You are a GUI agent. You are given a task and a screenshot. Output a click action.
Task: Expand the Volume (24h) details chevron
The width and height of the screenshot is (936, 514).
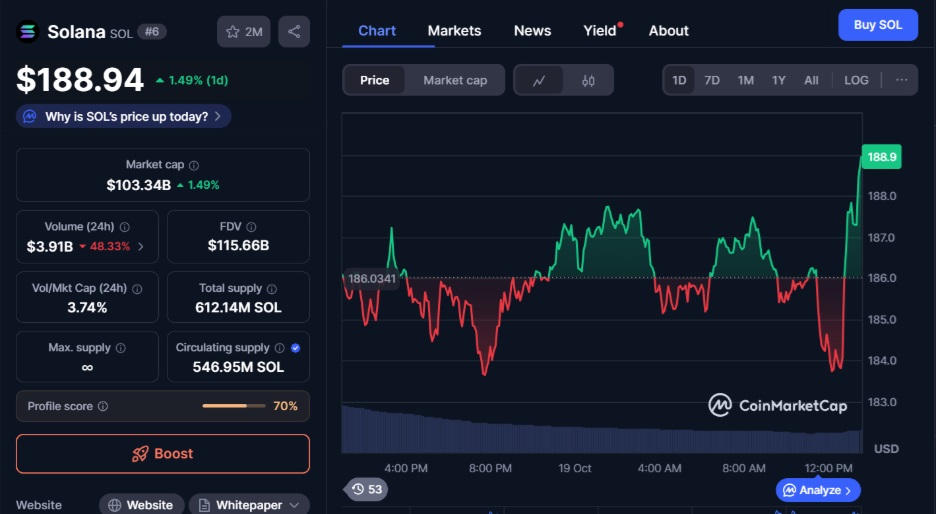pos(141,247)
